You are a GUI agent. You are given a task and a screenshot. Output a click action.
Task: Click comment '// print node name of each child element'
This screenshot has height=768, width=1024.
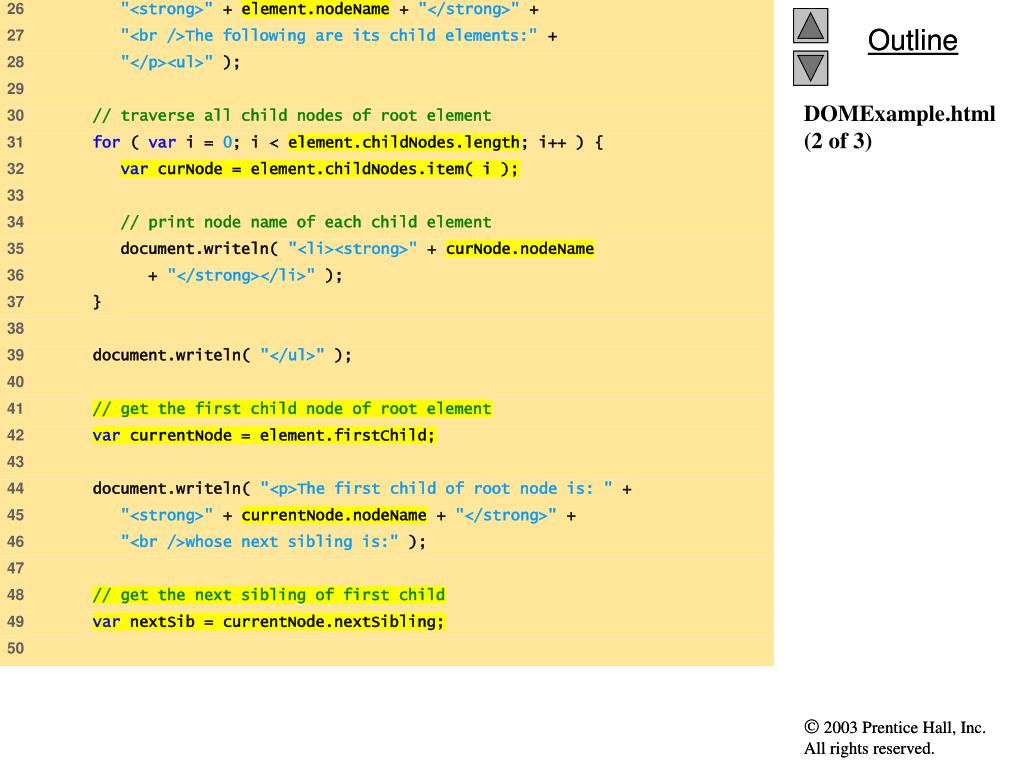coord(306,222)
